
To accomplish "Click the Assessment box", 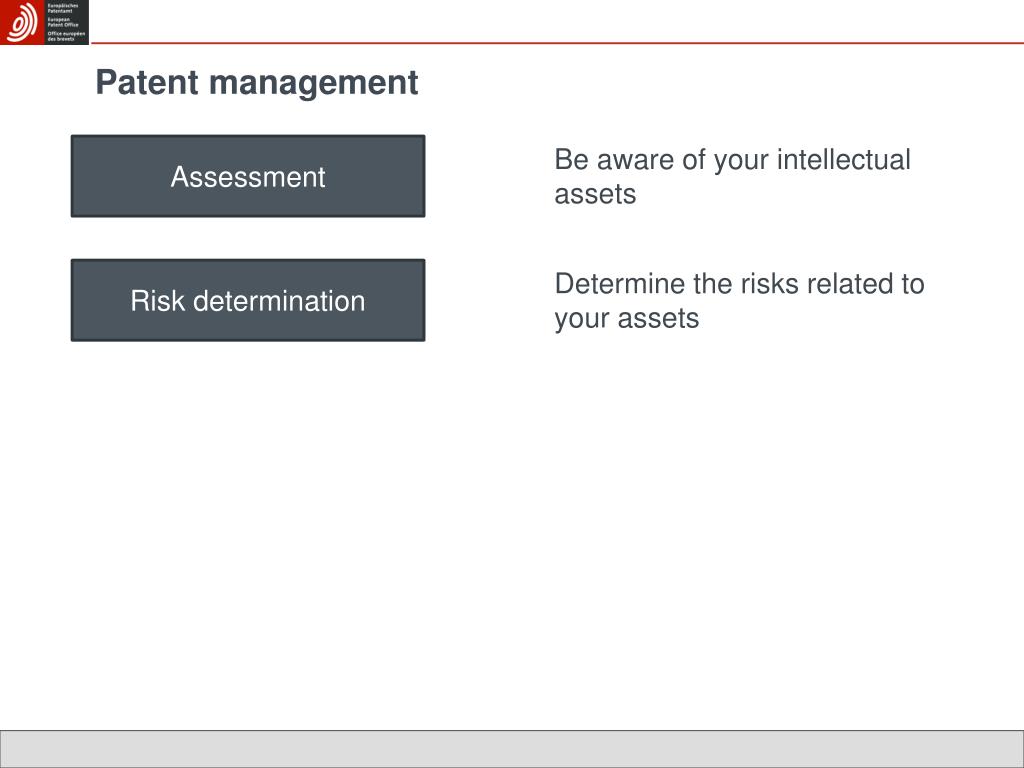I will click(x=248, y=176).
